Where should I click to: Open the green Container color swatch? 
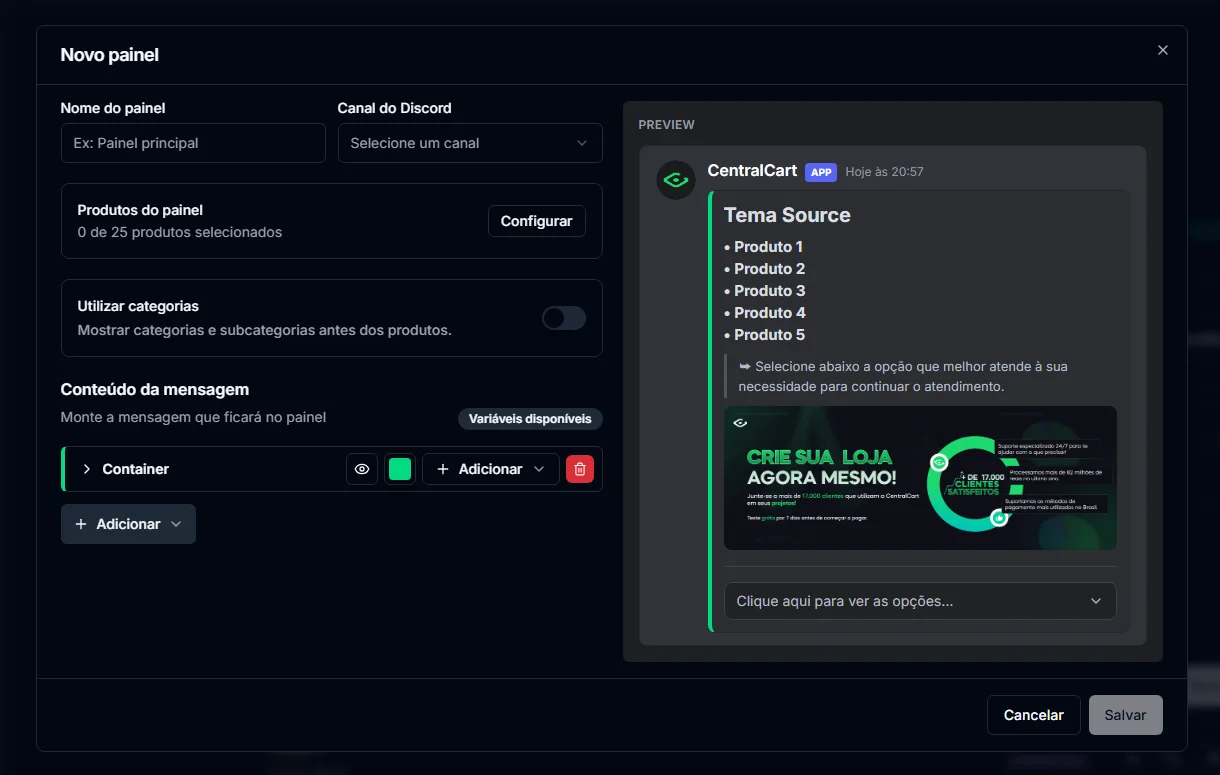pyautogui.click(x=400, y=469)
